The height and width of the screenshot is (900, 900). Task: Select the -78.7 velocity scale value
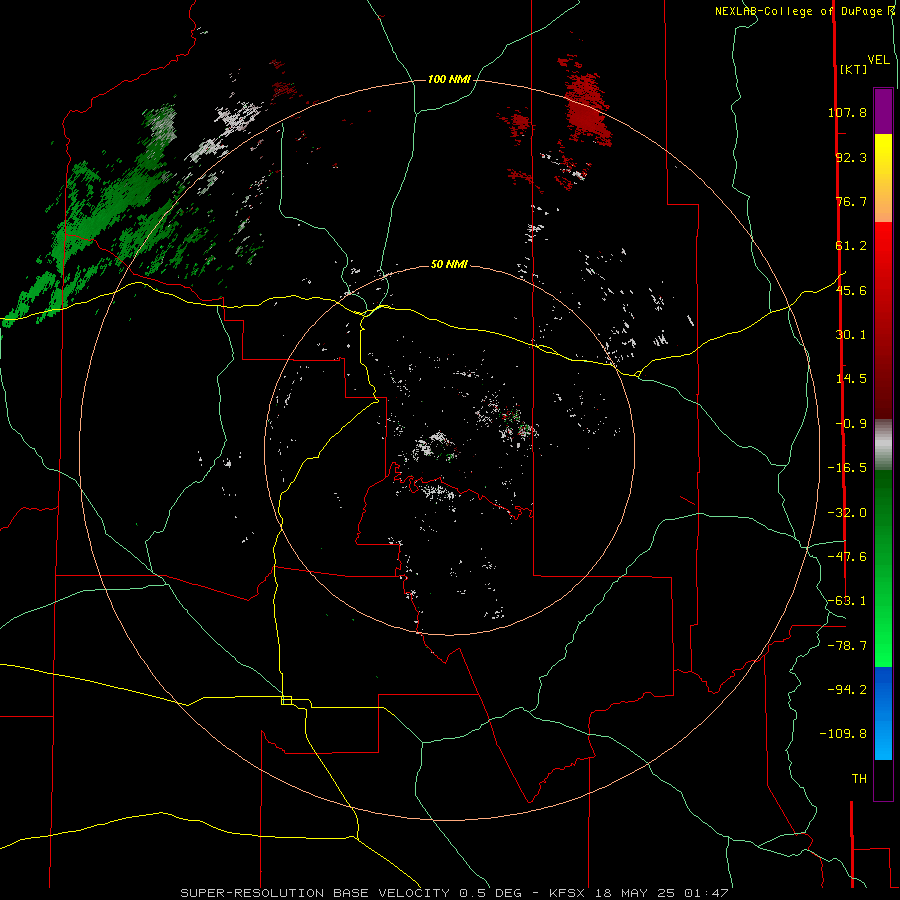pyautogui.click(x=847, y=646)
